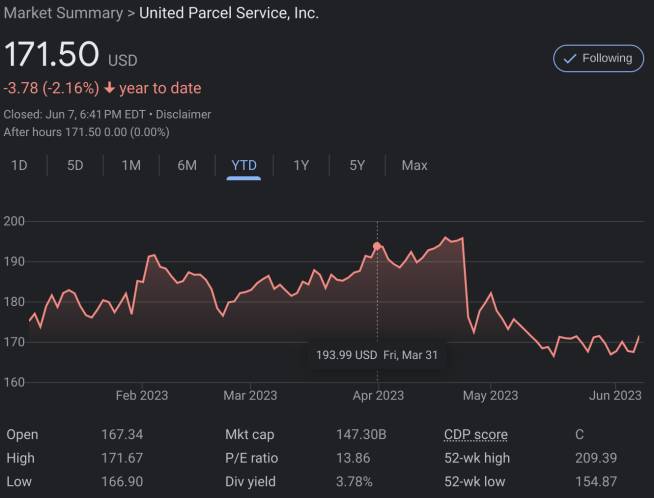
Task: Click the Jun 2023 axis label
Action: pos(615,395)
